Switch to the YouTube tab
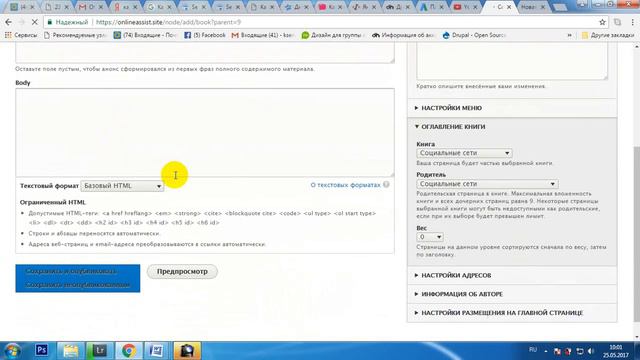This screenshot has height=360, width=640. [x=465, y=7]
